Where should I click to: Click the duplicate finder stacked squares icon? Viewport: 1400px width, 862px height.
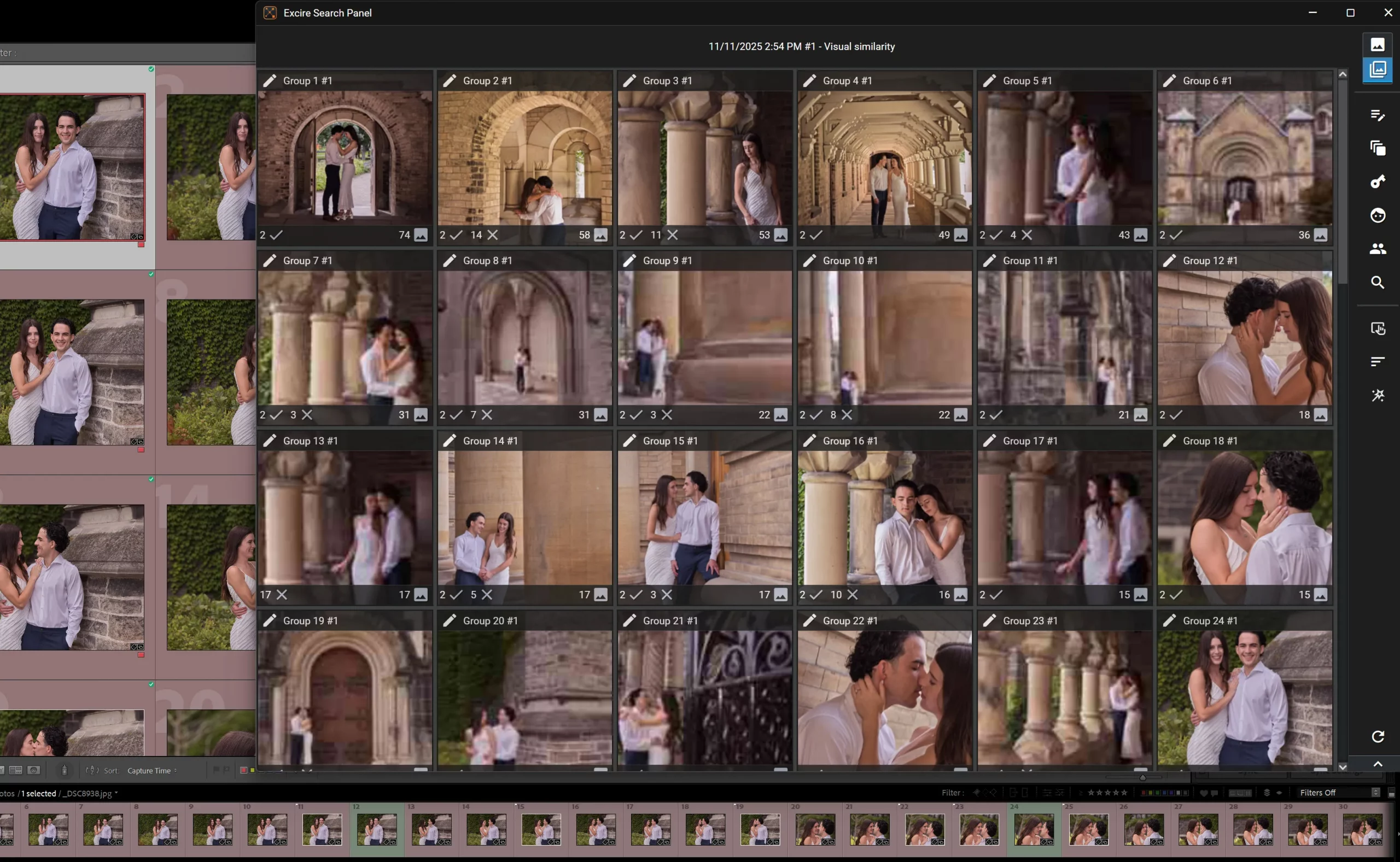[x=1378, y=148]
